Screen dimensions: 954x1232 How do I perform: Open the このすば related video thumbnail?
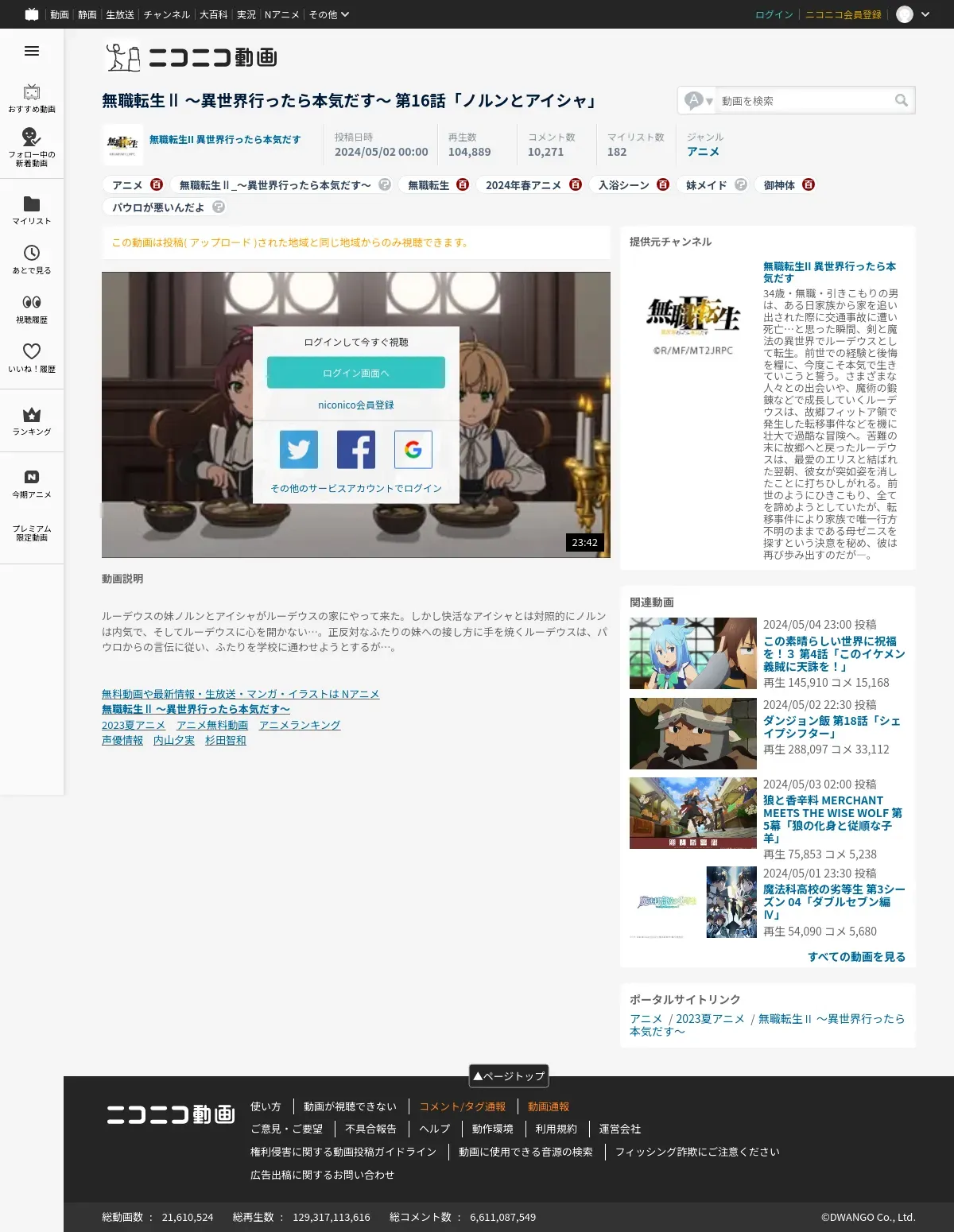point(693,653)
